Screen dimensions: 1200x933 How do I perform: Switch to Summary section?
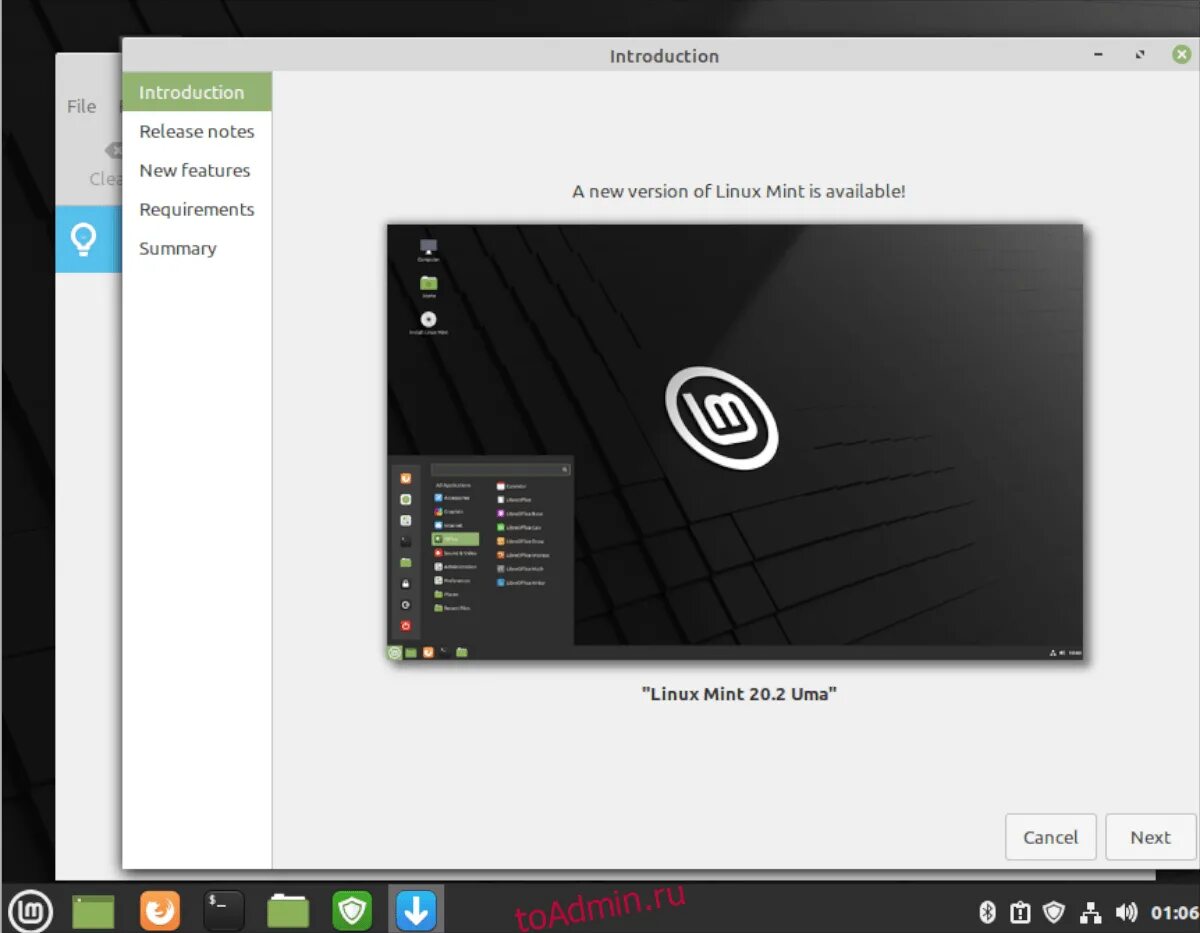[x=197, y=248]
